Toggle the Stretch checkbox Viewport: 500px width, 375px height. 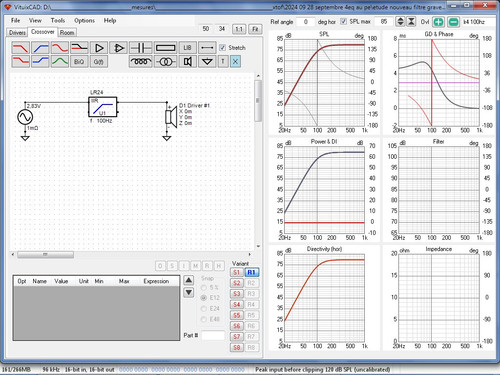click(223, 48)
